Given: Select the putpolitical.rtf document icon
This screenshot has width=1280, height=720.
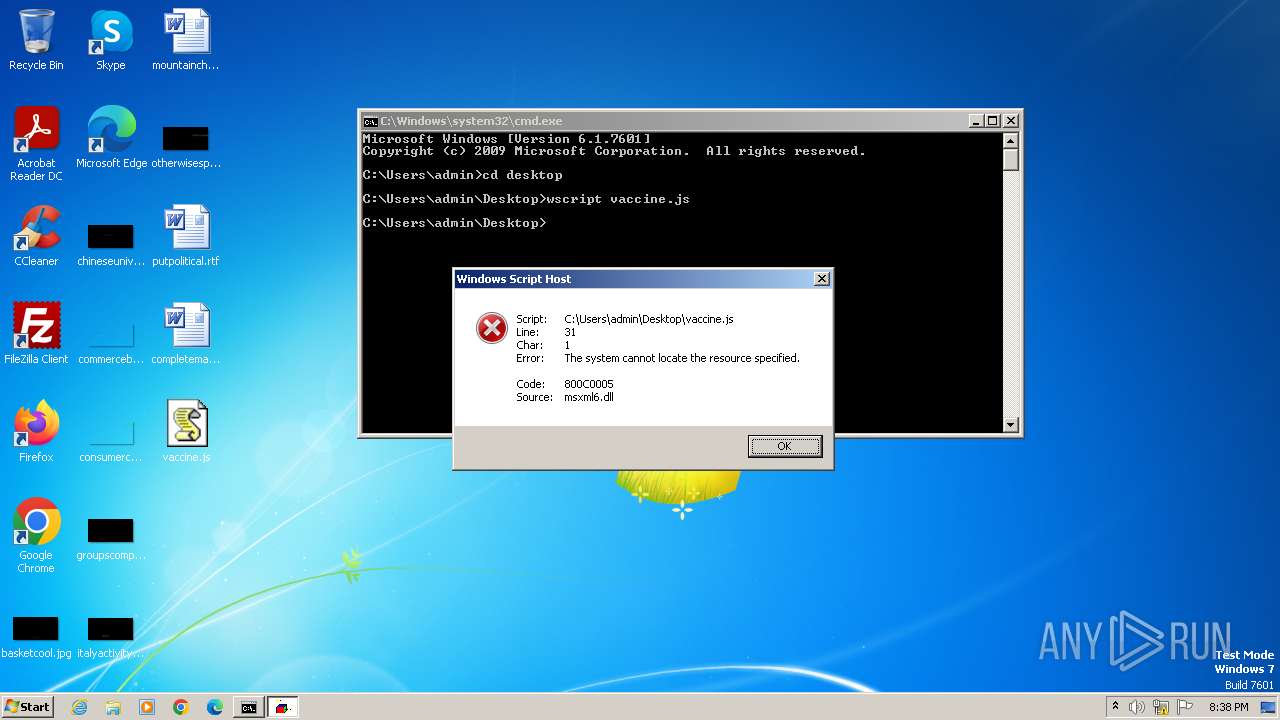Looking at the screenshot, I should pos(186,236).
